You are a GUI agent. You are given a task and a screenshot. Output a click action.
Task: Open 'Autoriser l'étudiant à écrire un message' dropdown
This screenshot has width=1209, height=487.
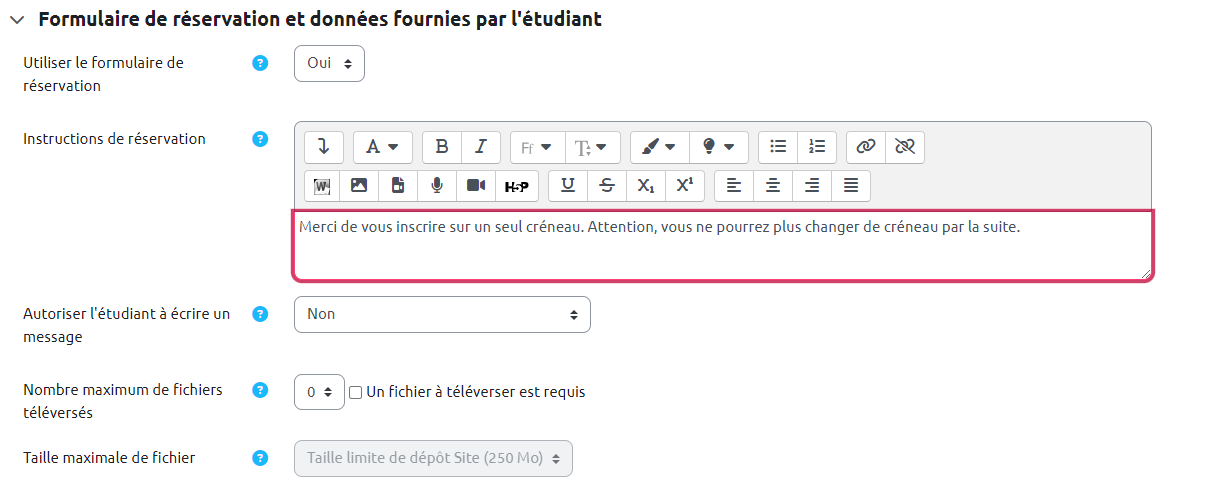[442, 314]
